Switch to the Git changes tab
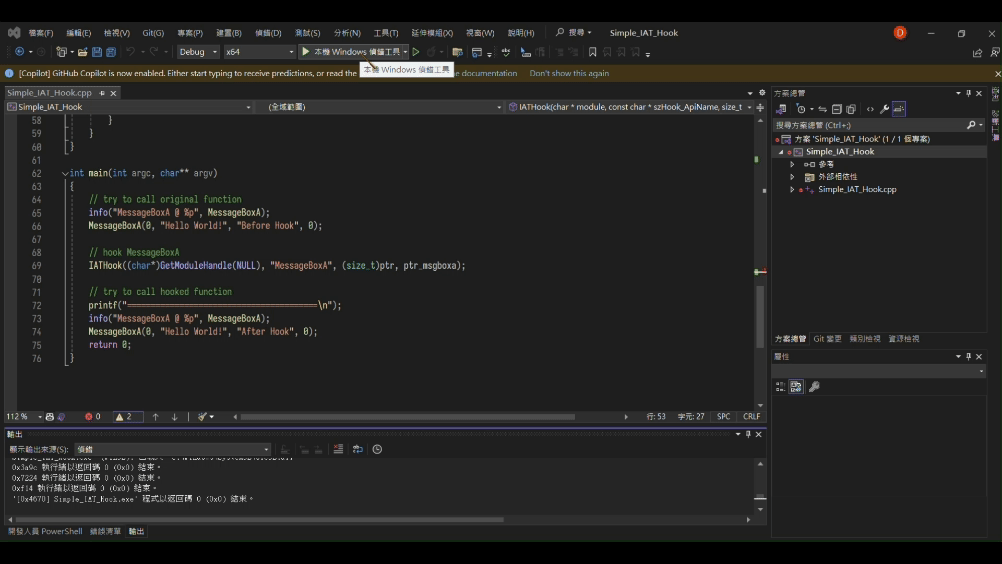Screen dimensions: 1002x564 (x=828, y=339)
